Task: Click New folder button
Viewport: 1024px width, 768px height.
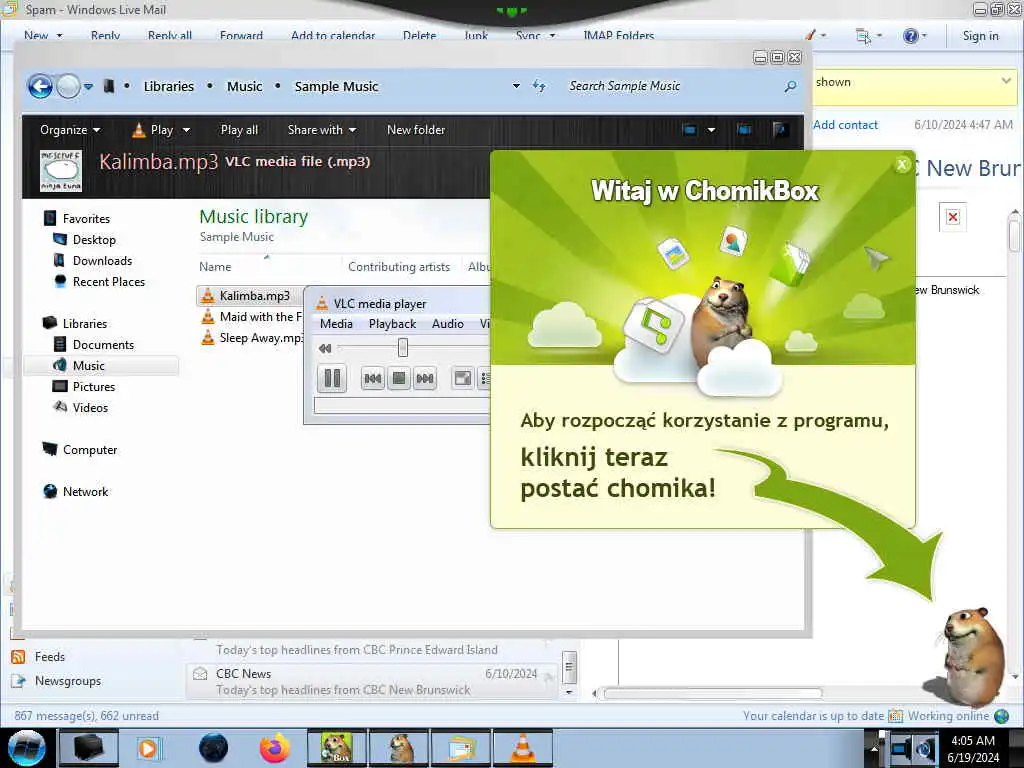Action: (416, 130)
